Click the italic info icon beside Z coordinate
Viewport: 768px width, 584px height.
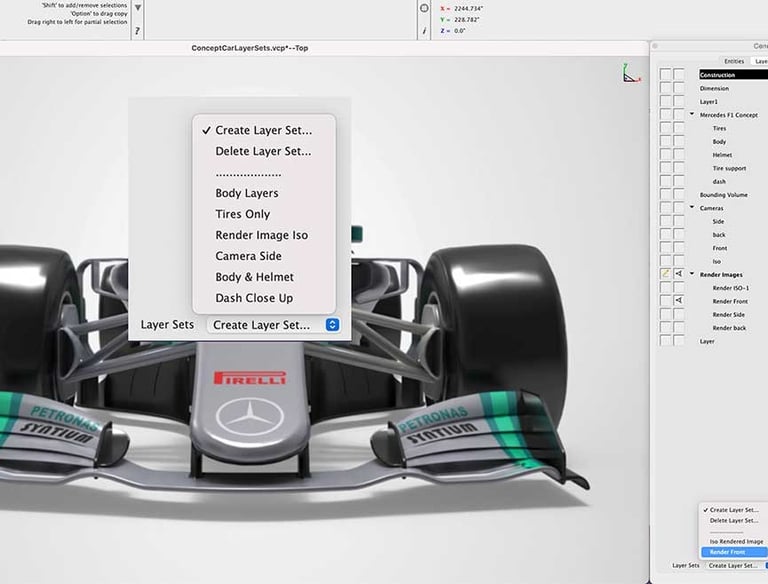[424, 30]
